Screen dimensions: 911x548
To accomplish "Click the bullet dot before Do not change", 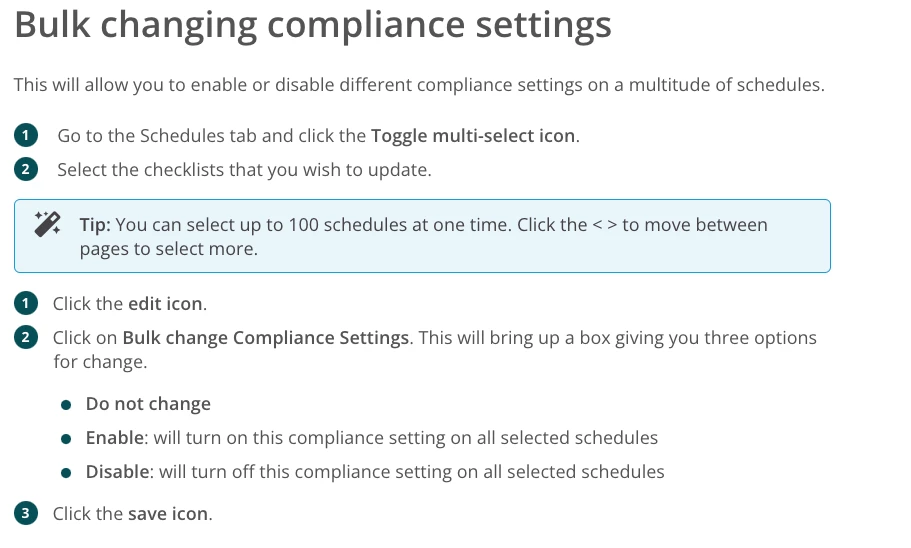I will (66, 405).
